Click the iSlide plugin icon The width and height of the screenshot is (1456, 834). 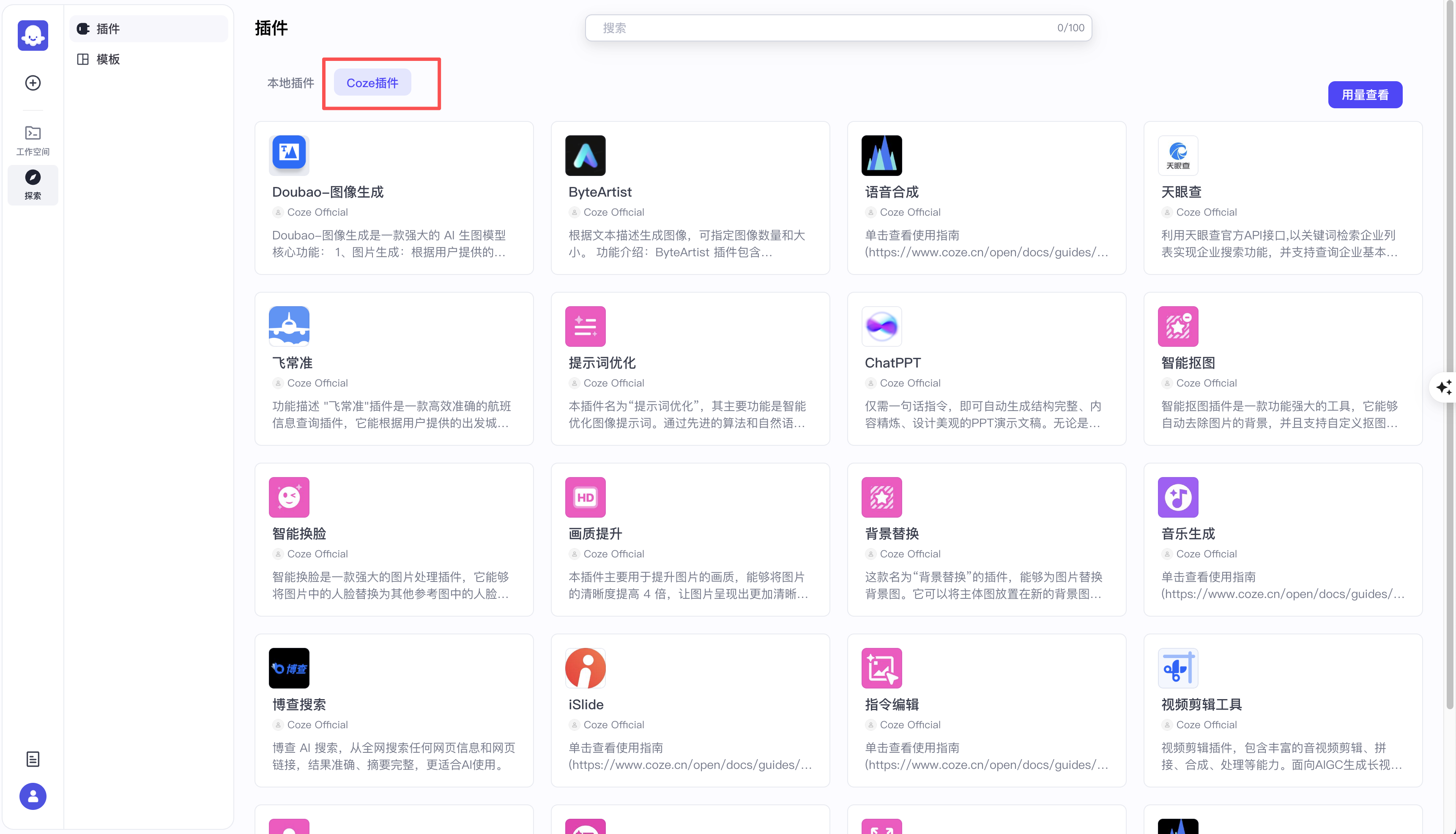coord(585,667)
